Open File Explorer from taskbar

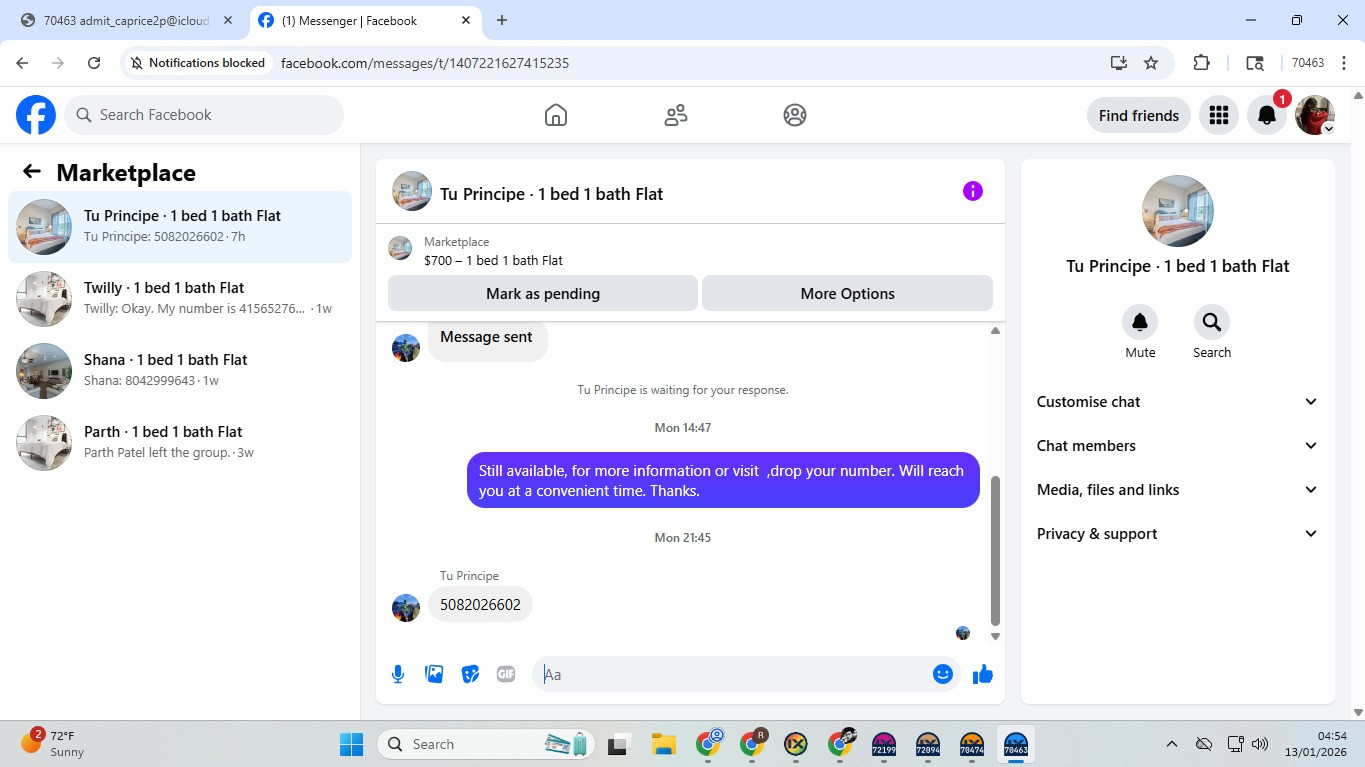[x=663, y=744]
